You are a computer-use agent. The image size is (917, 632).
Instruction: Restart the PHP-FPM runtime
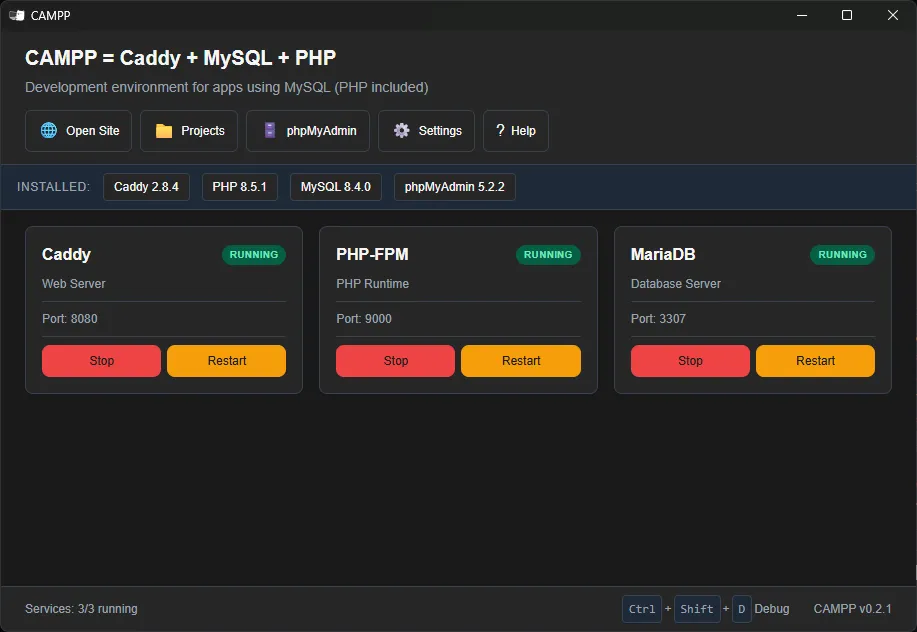click(x=521, y=361)
